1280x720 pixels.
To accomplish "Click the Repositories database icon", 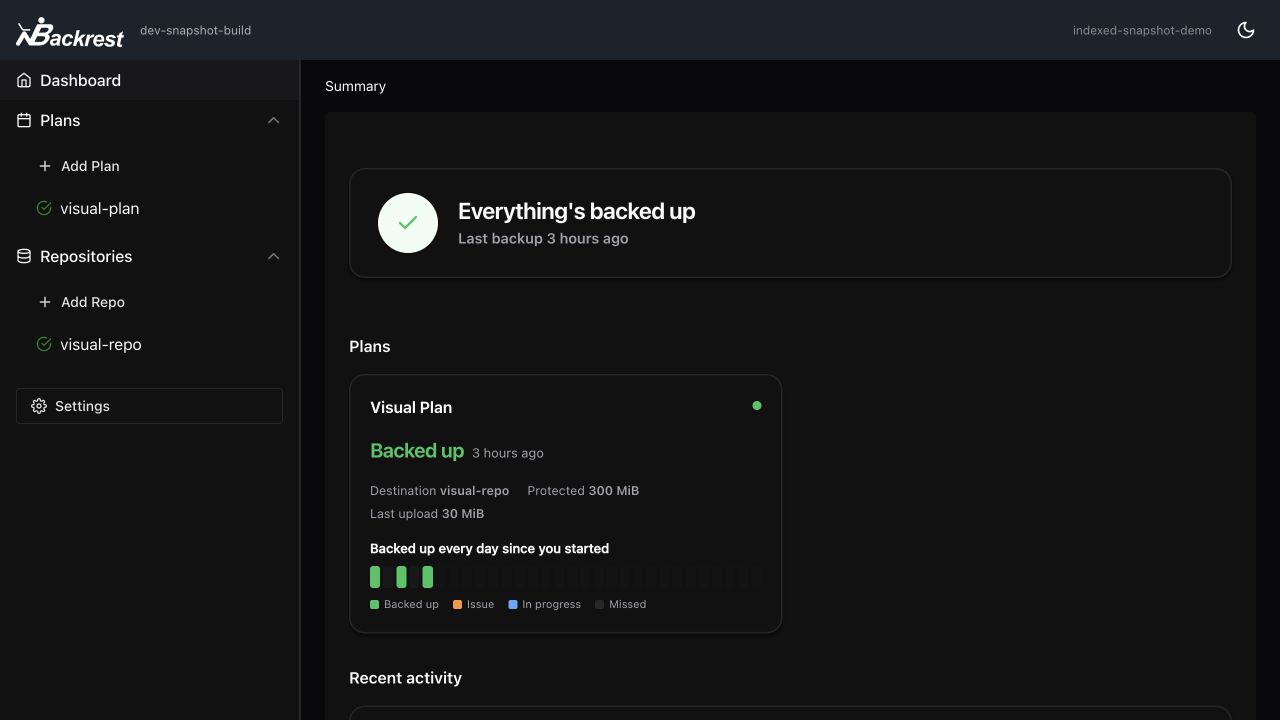I will (24, 256).
